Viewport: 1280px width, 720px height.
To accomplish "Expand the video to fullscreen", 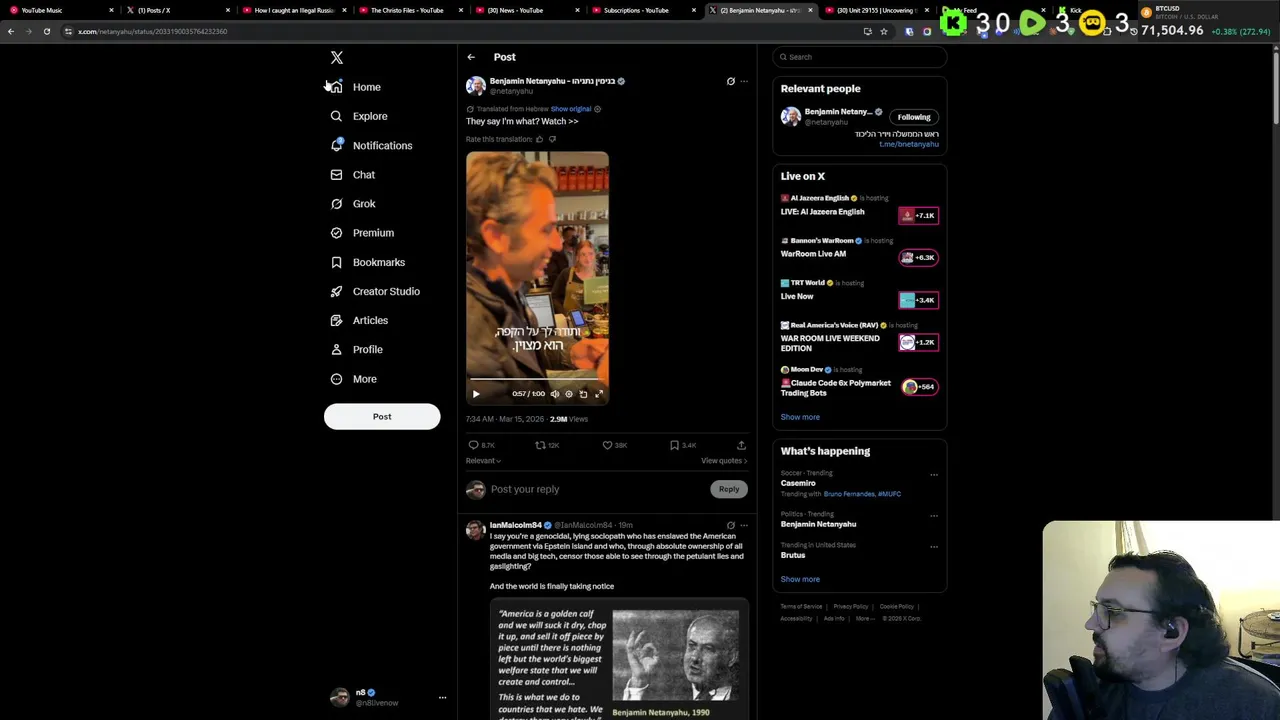I will 599,394.
